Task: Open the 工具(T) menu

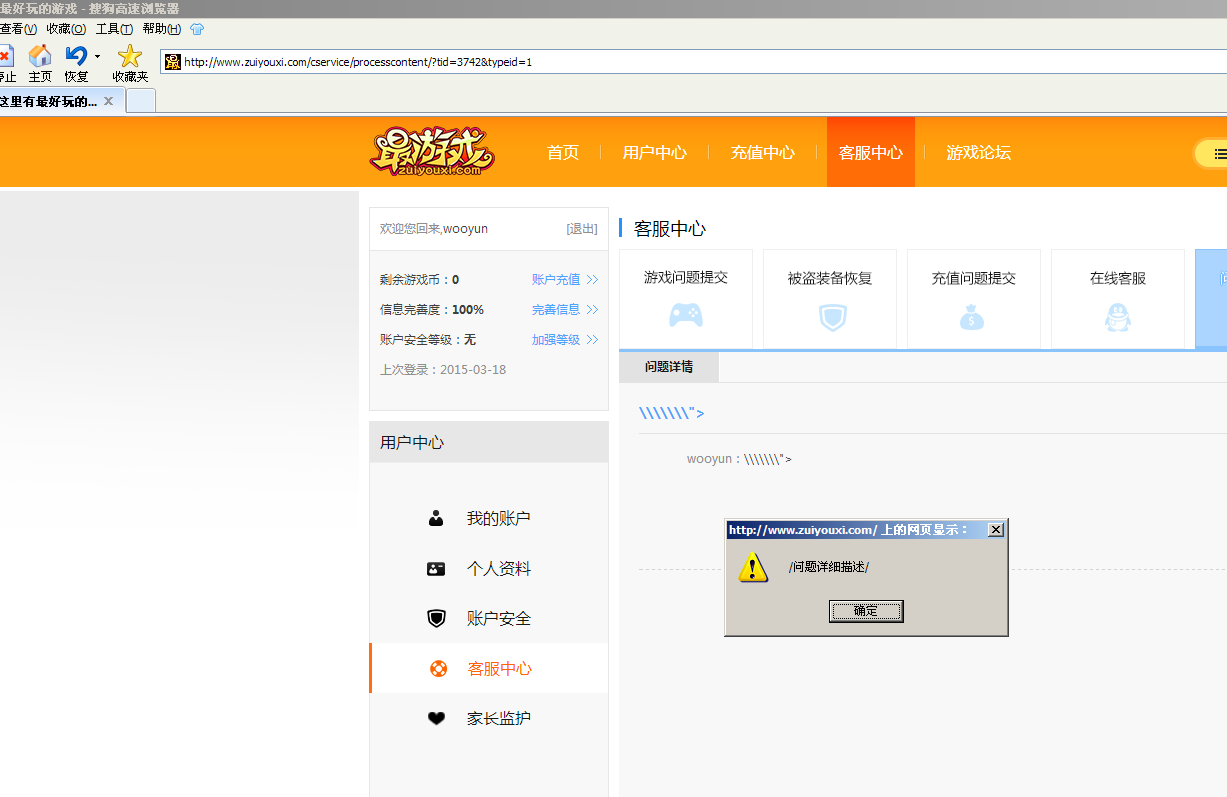Action: [x=114, y=29]
